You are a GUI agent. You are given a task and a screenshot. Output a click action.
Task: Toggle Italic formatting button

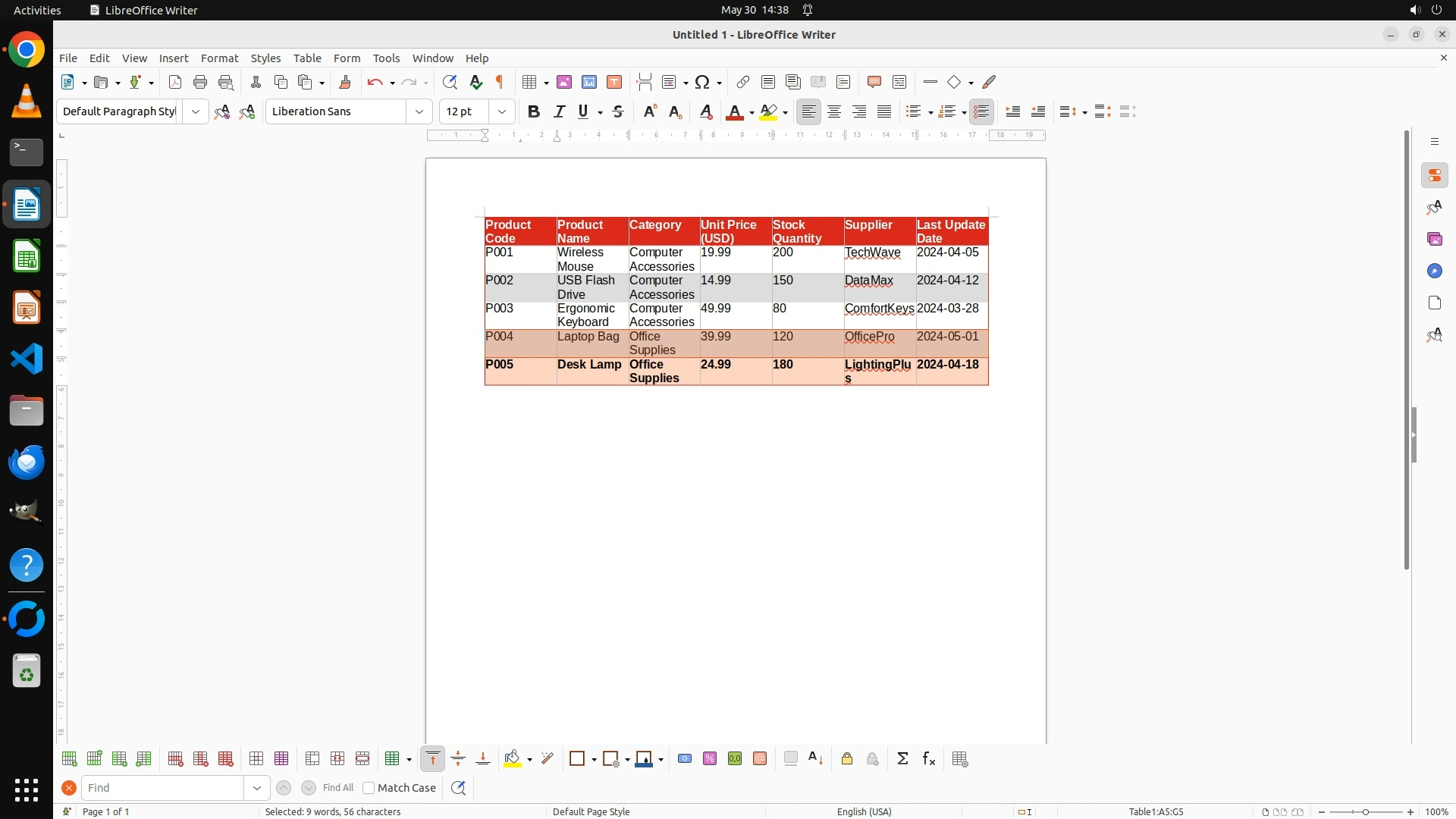click(x=559, y=111)
